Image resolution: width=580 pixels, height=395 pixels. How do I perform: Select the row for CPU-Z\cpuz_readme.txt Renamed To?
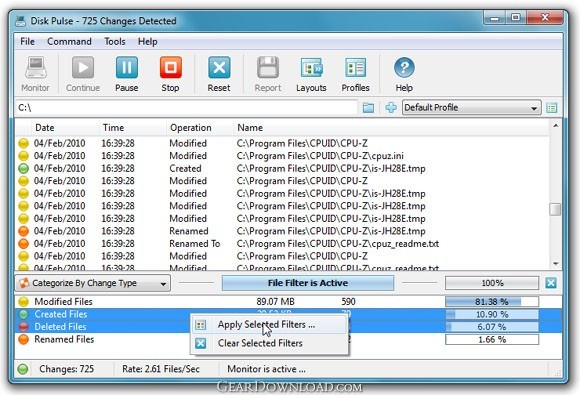(283, 243)
